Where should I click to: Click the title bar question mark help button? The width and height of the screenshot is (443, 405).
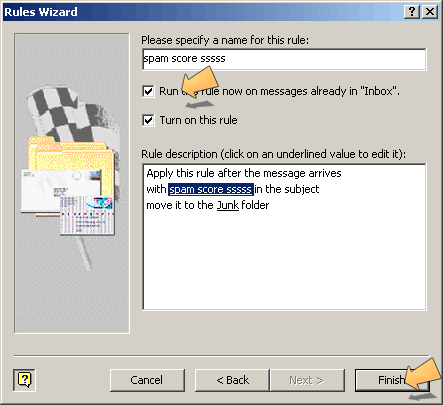point(412,12)
